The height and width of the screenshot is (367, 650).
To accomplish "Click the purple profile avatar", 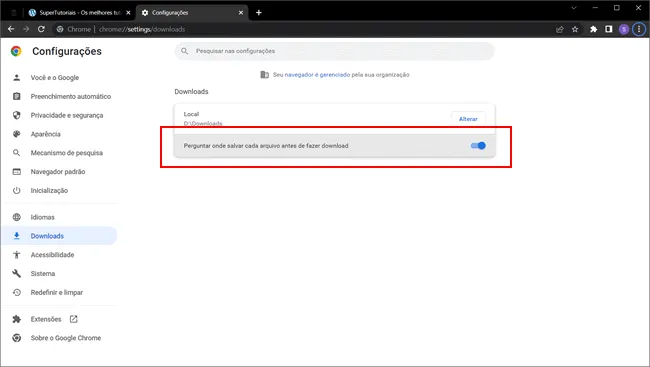I will [x=624, y=29].
